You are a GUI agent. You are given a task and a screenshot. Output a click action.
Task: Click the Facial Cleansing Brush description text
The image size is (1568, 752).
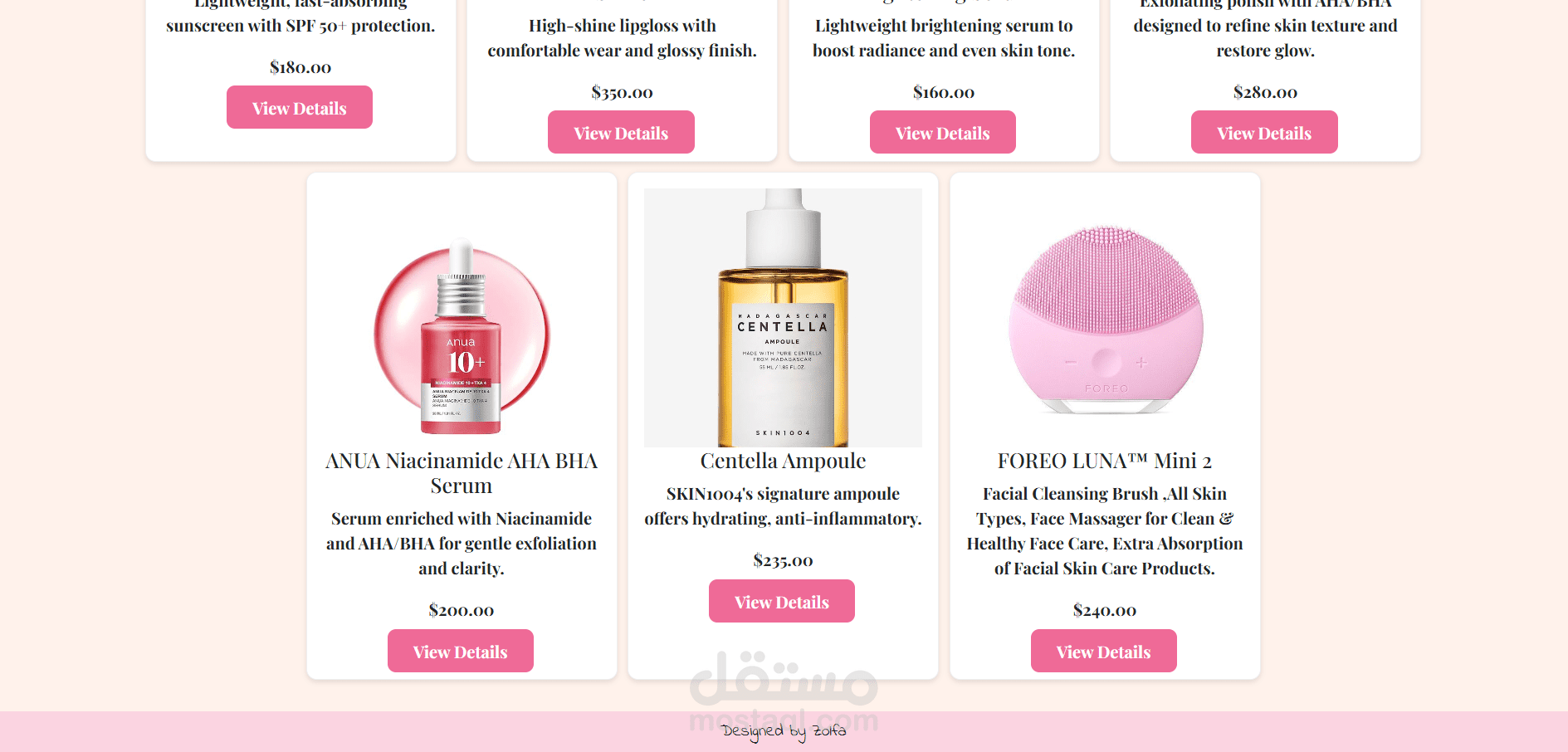click(1105, 531)
